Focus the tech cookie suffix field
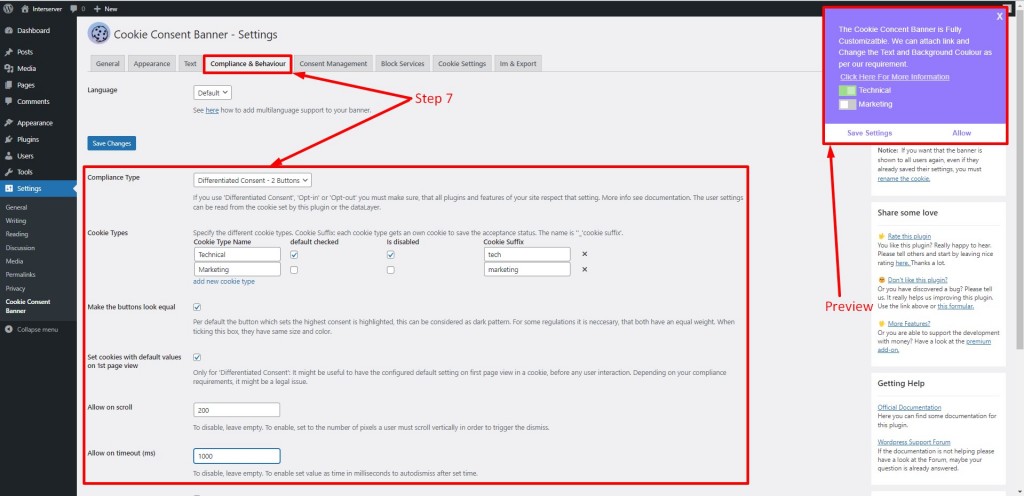This screenshot has width=1024, height=496. (527, 255)
